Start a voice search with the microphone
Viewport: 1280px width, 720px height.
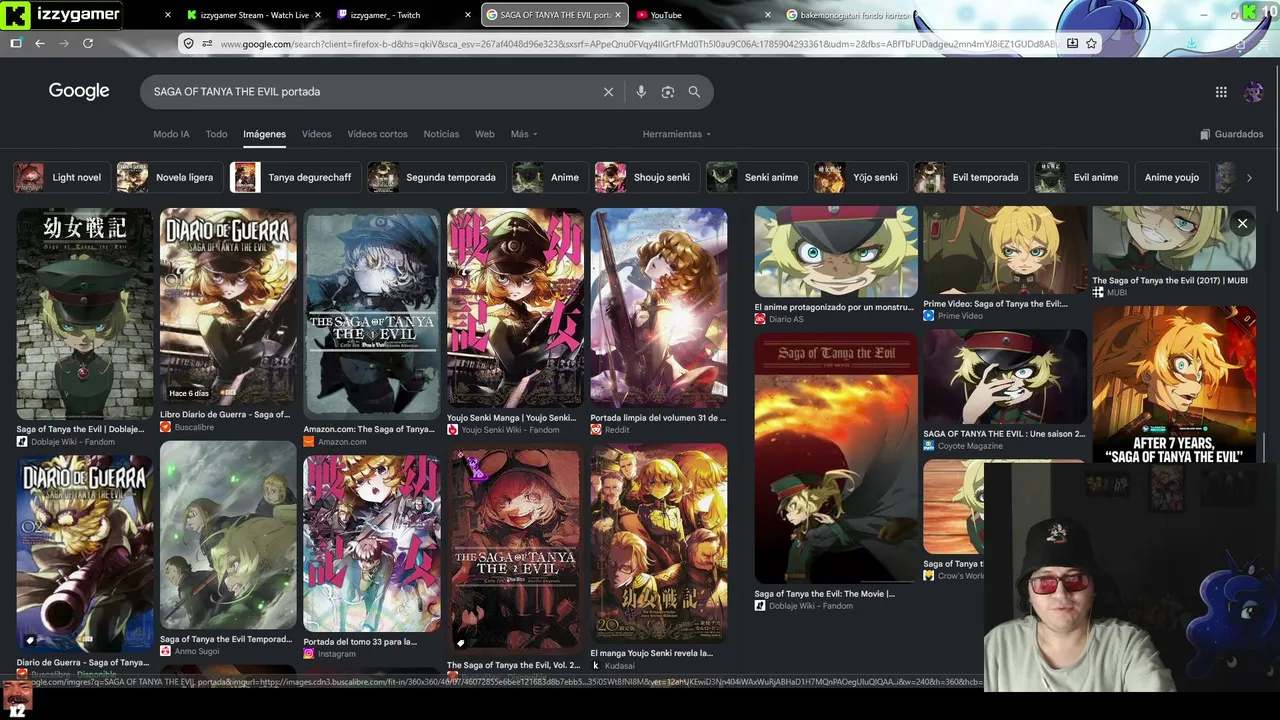point(641,92)
